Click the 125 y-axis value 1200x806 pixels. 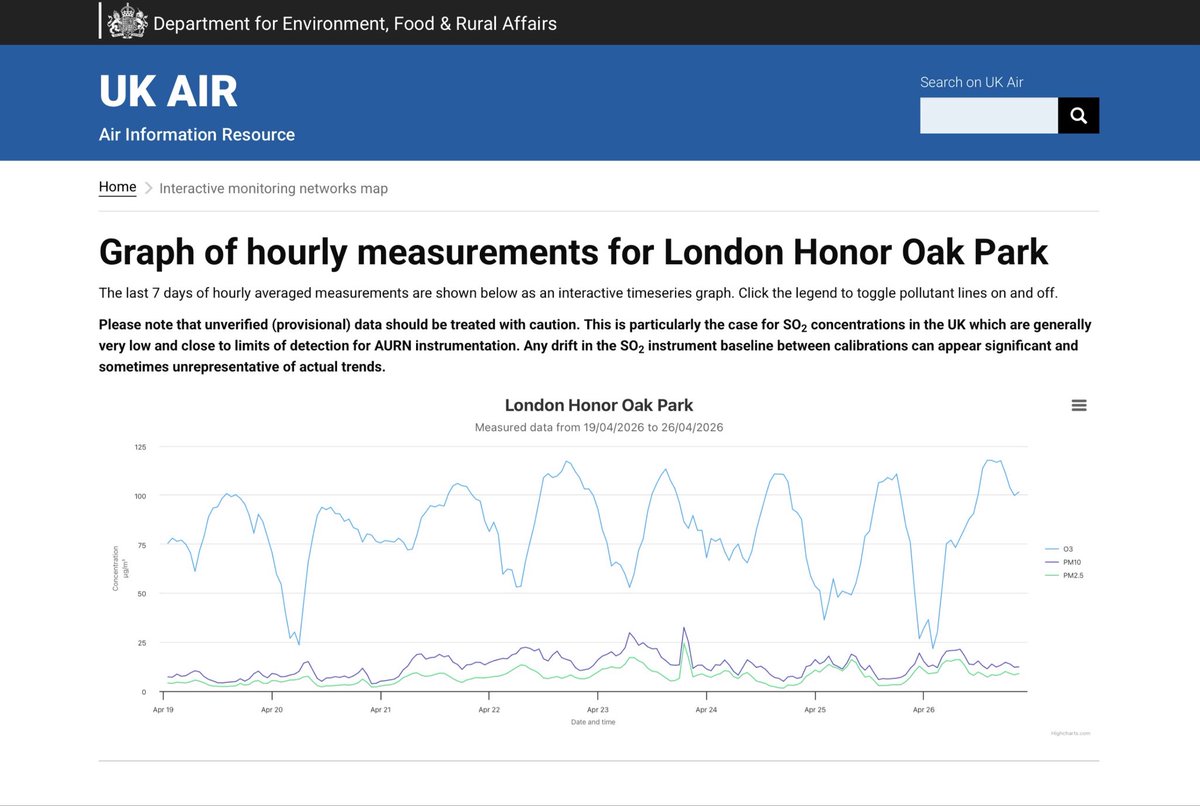pyautogui.click(x=140, y=447)
